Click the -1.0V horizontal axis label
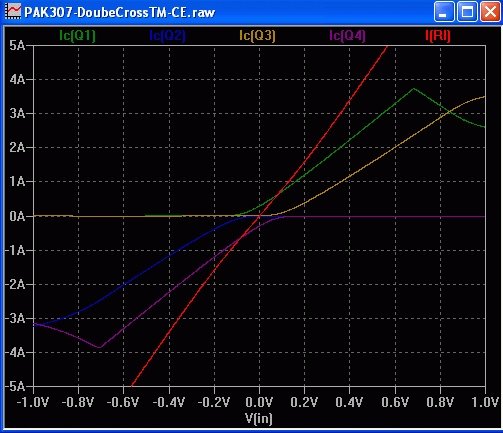 (x=33, y=402)
